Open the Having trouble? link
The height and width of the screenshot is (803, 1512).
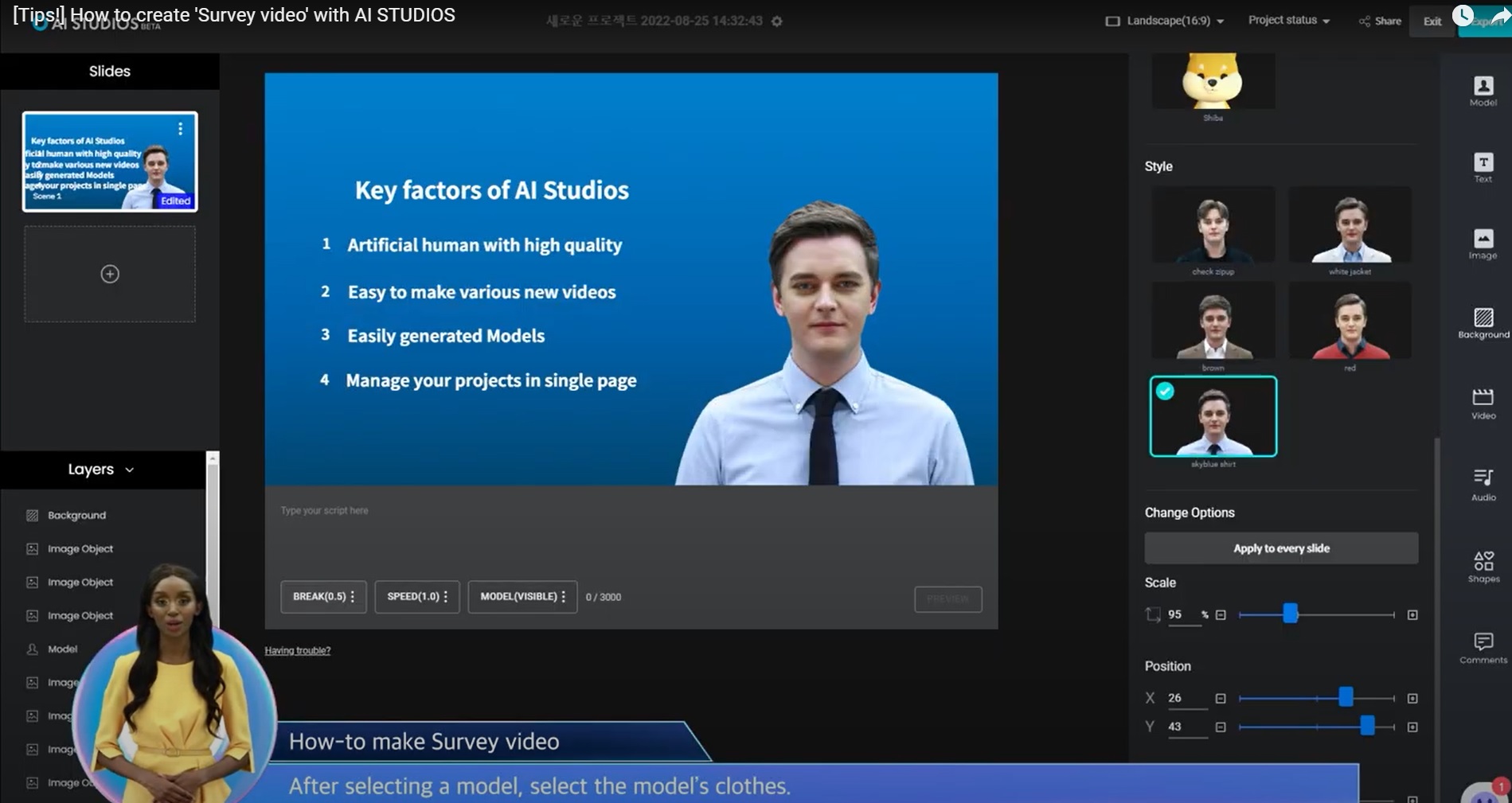[x=297, y=650]
